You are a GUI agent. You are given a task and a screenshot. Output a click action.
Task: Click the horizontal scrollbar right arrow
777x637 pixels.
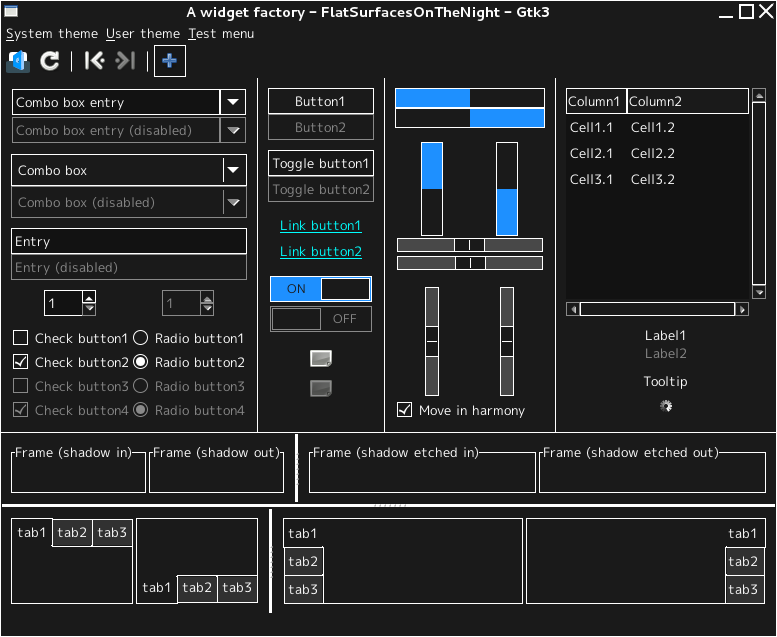[742, 309]
